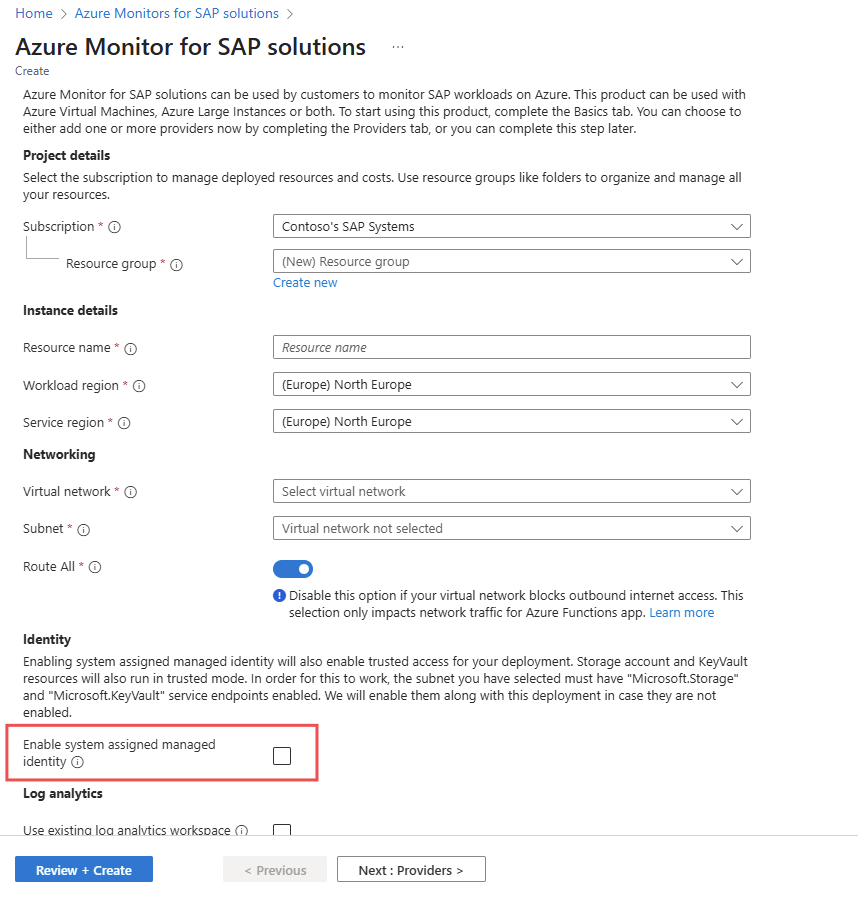Click the Workload region info icon
858x907 pixels.
[139, 386]
